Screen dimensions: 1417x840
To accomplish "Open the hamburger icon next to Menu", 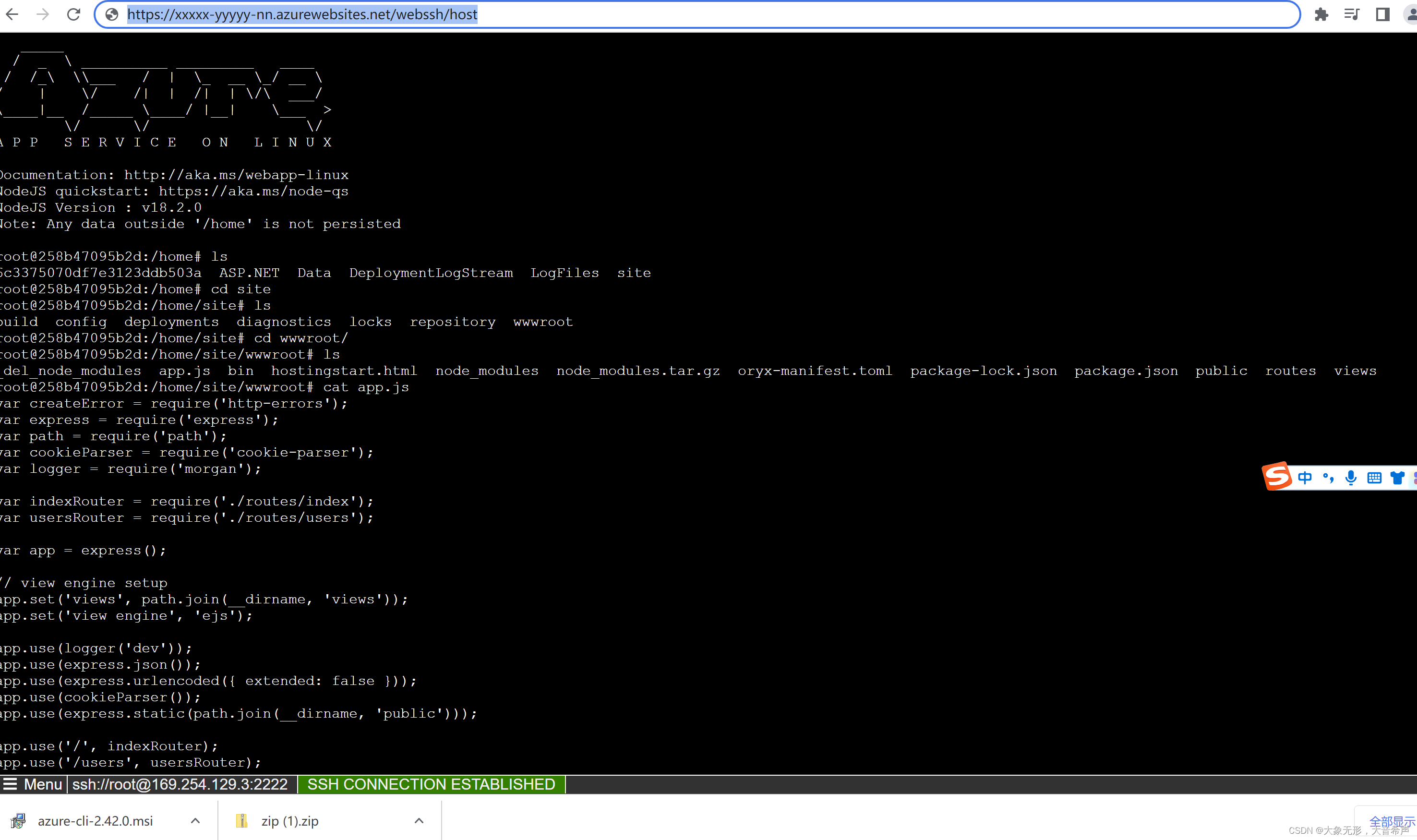I will [x=10, y=784].
